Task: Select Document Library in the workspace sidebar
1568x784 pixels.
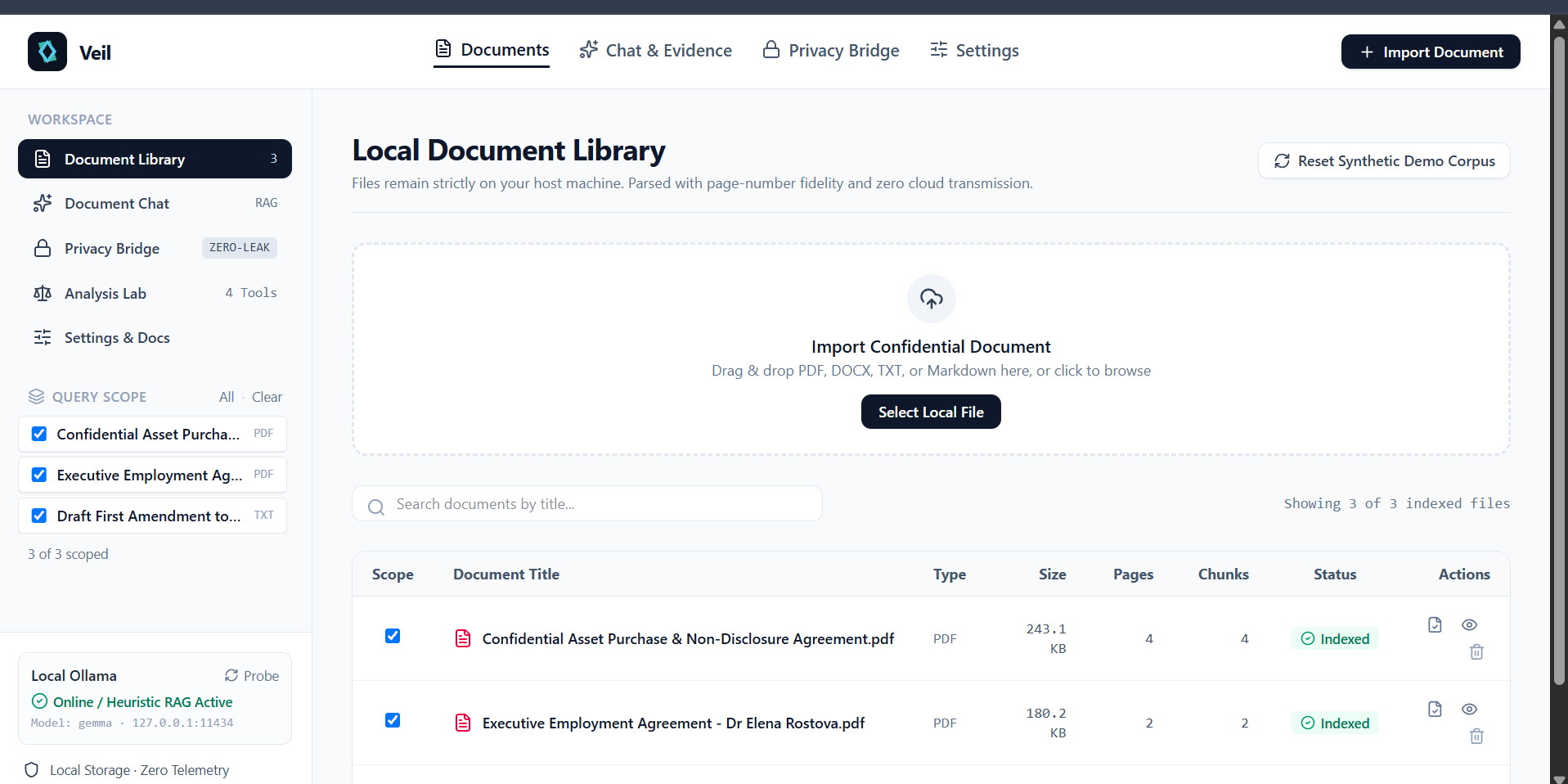Action: click(x=155, y=159)
